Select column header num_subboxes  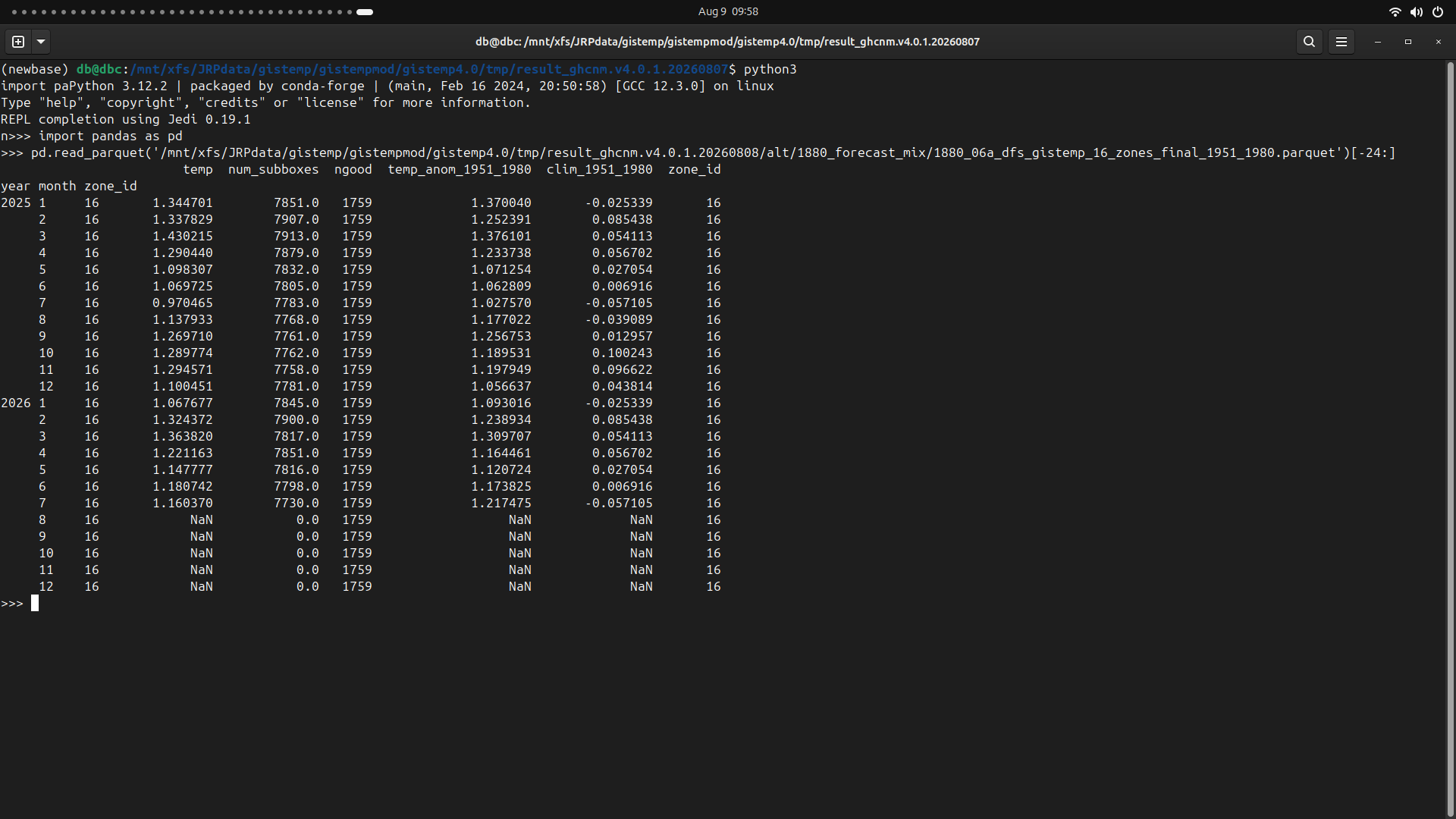tap(274, 169)
